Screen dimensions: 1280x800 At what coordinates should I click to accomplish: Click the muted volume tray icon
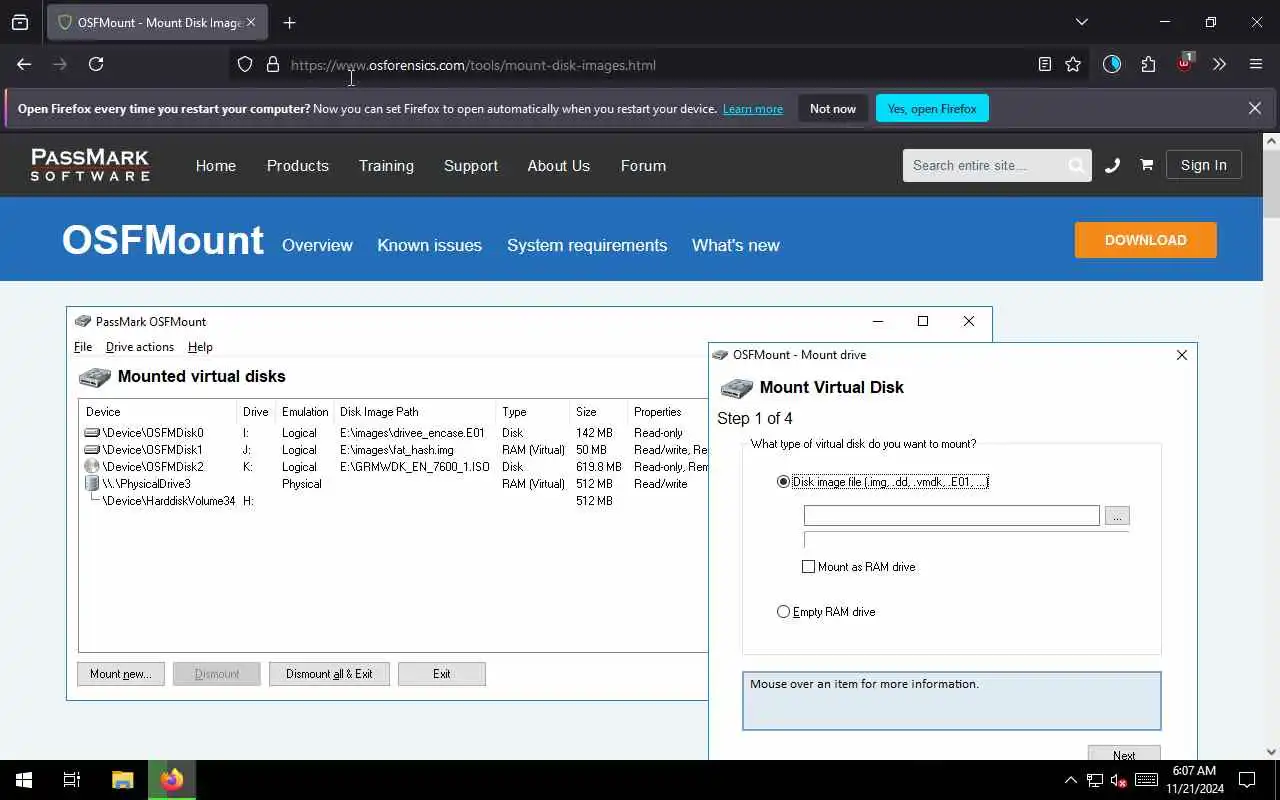click(x=1120, y=780)
